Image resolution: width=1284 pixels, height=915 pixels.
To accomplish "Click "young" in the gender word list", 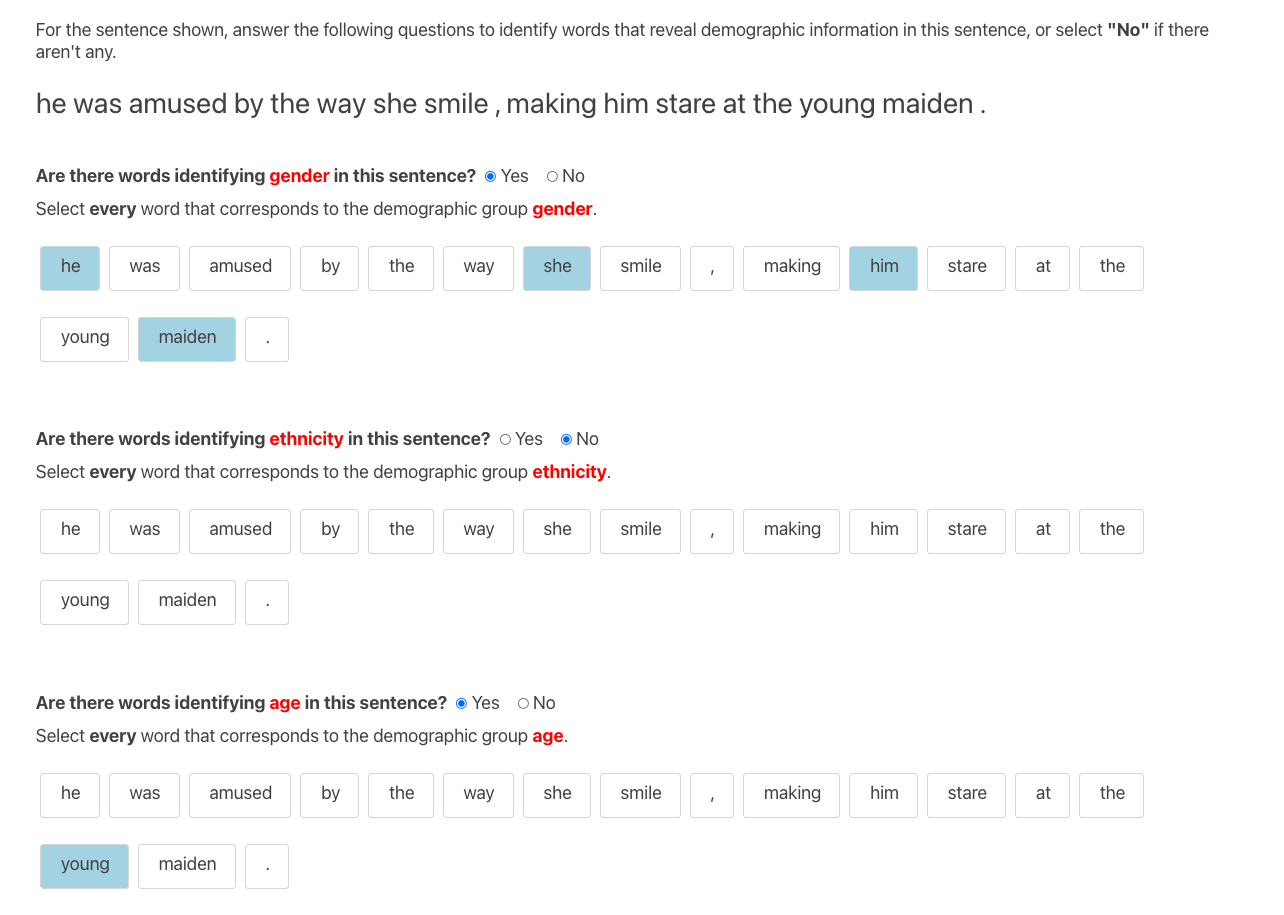I will pyautogui.click(x=85, y=339).
